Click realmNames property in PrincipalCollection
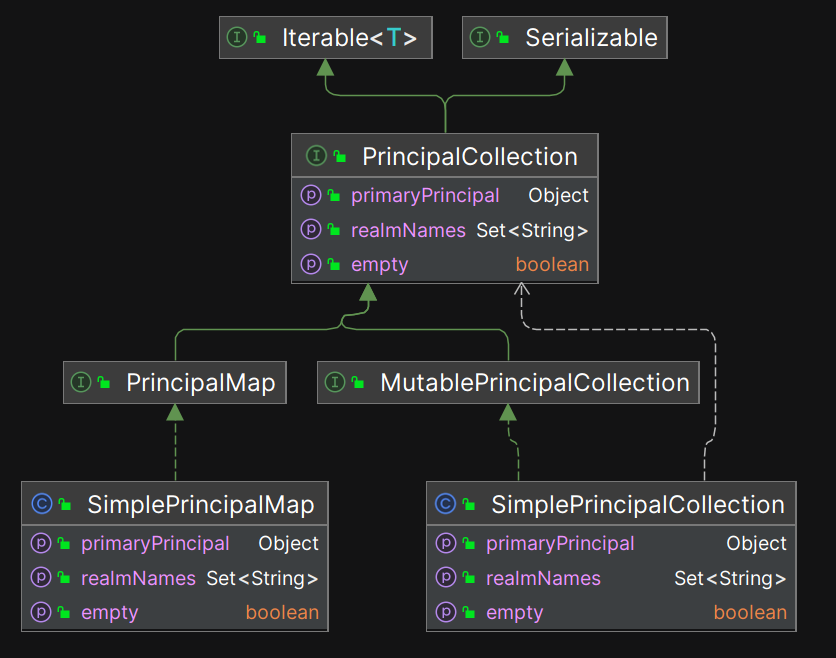The width and height of the screenshot is (836, 658). pyautogui.click(x=408, y=230)
